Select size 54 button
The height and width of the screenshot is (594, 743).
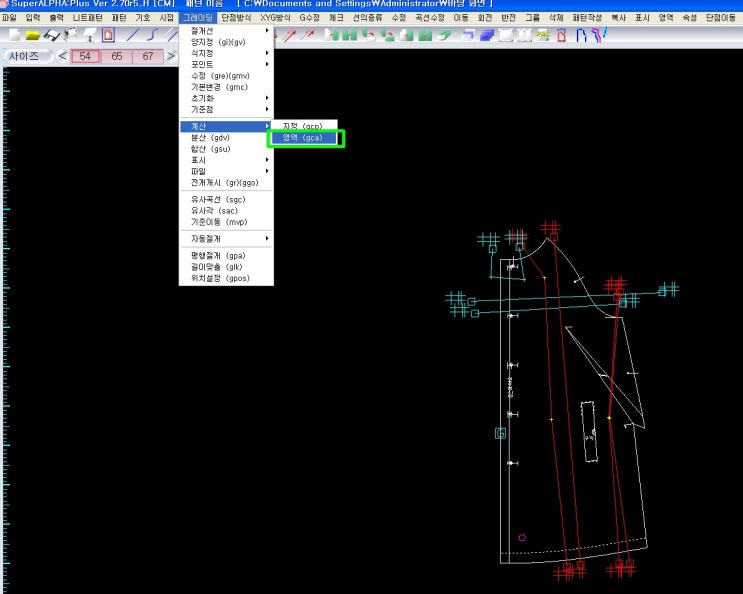[x=85, y=56]
